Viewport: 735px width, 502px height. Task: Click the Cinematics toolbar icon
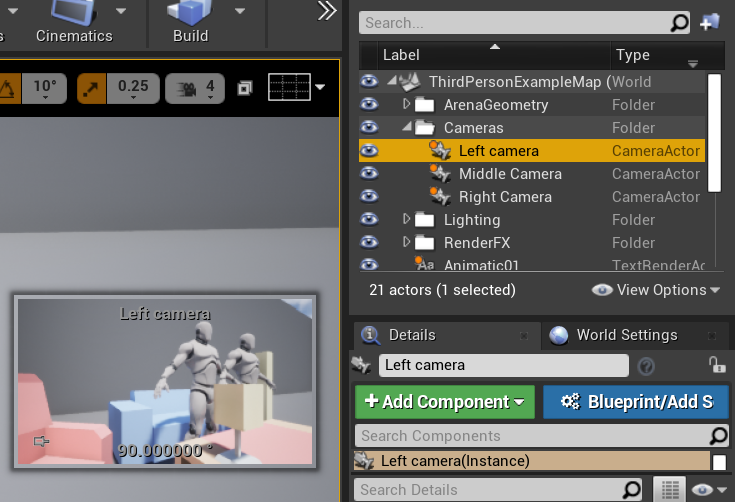tap(74, 14)
